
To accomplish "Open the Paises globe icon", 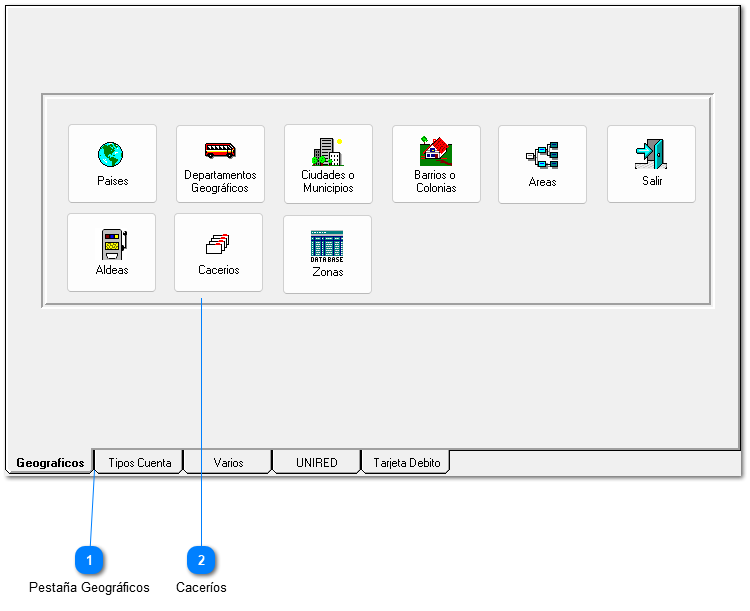I will click(111, 155).
